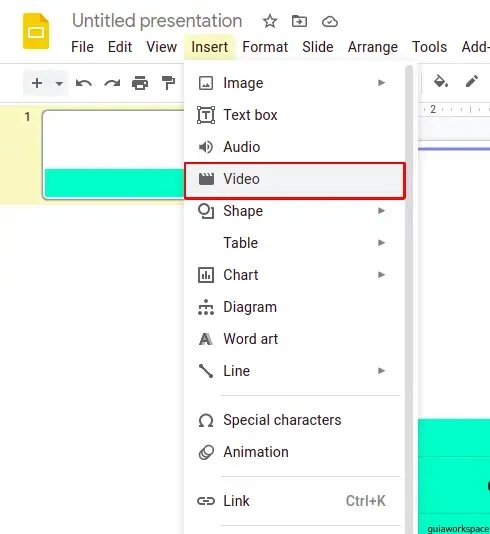Viewport: 490px width, 534px height.
Task: Open the Animation panel
Action: point(295,452)
